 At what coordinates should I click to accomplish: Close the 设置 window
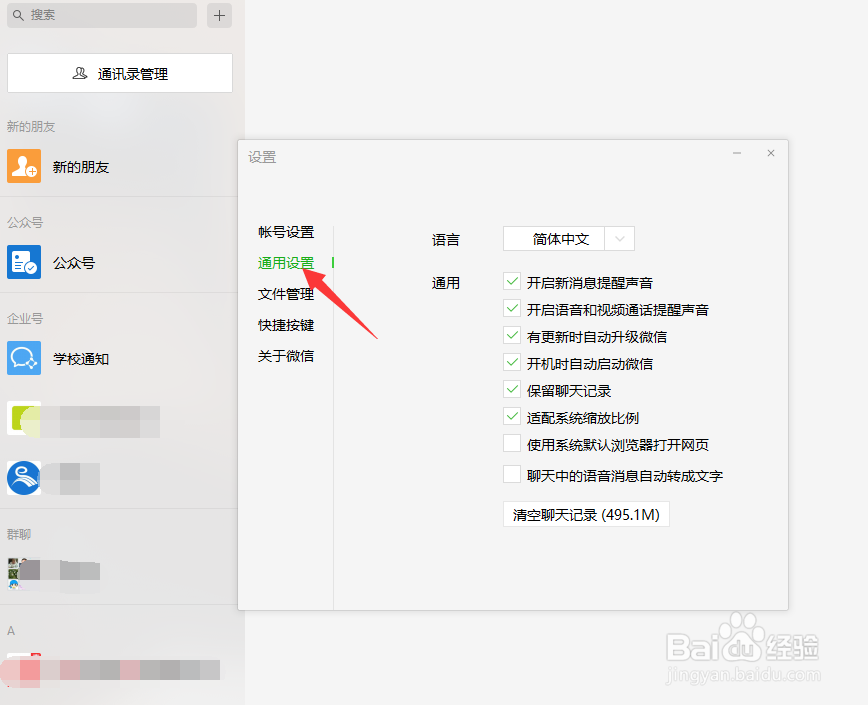tap(771, 153)
